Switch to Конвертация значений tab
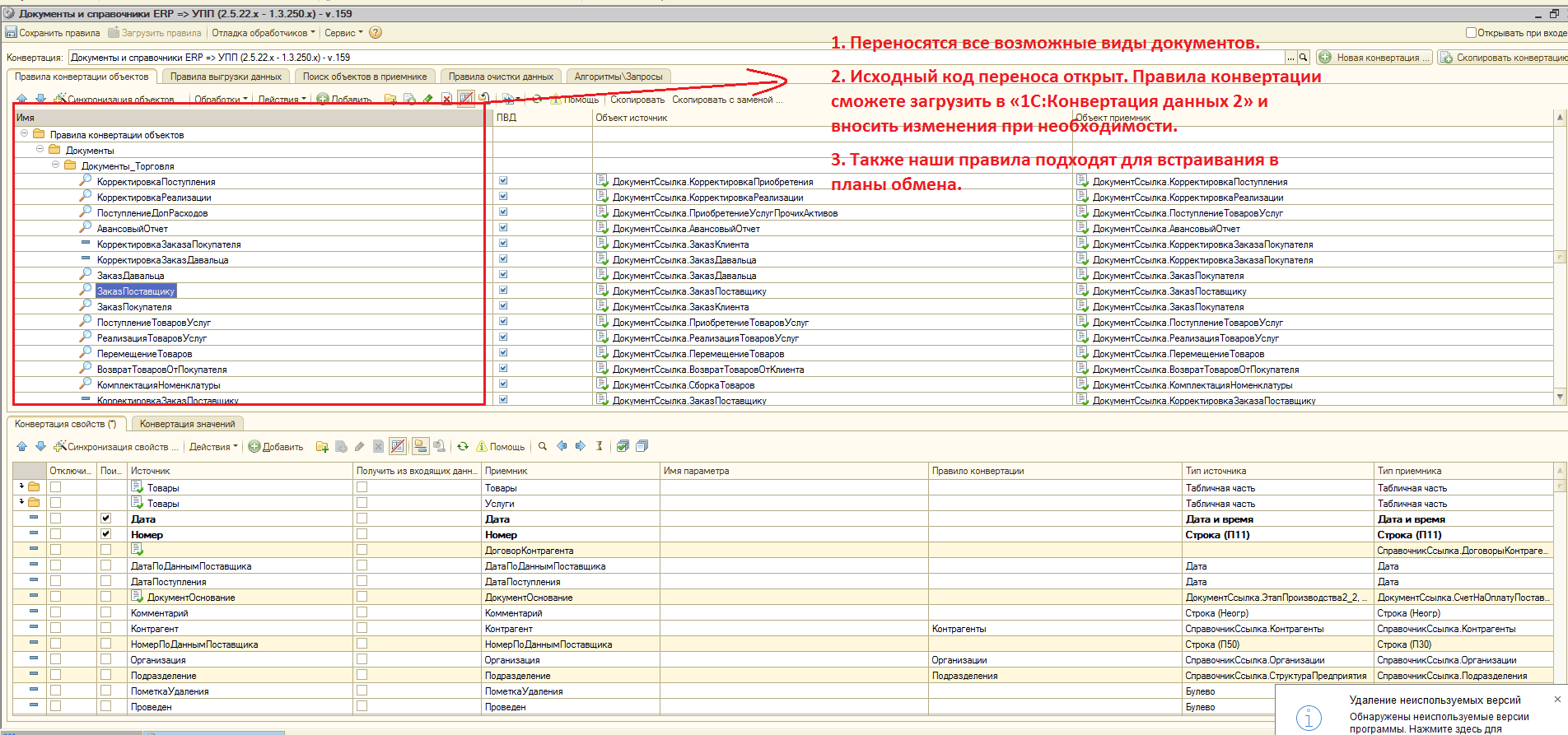The image size is (1568, 735). pyautogui.click(x=187, y=424)
